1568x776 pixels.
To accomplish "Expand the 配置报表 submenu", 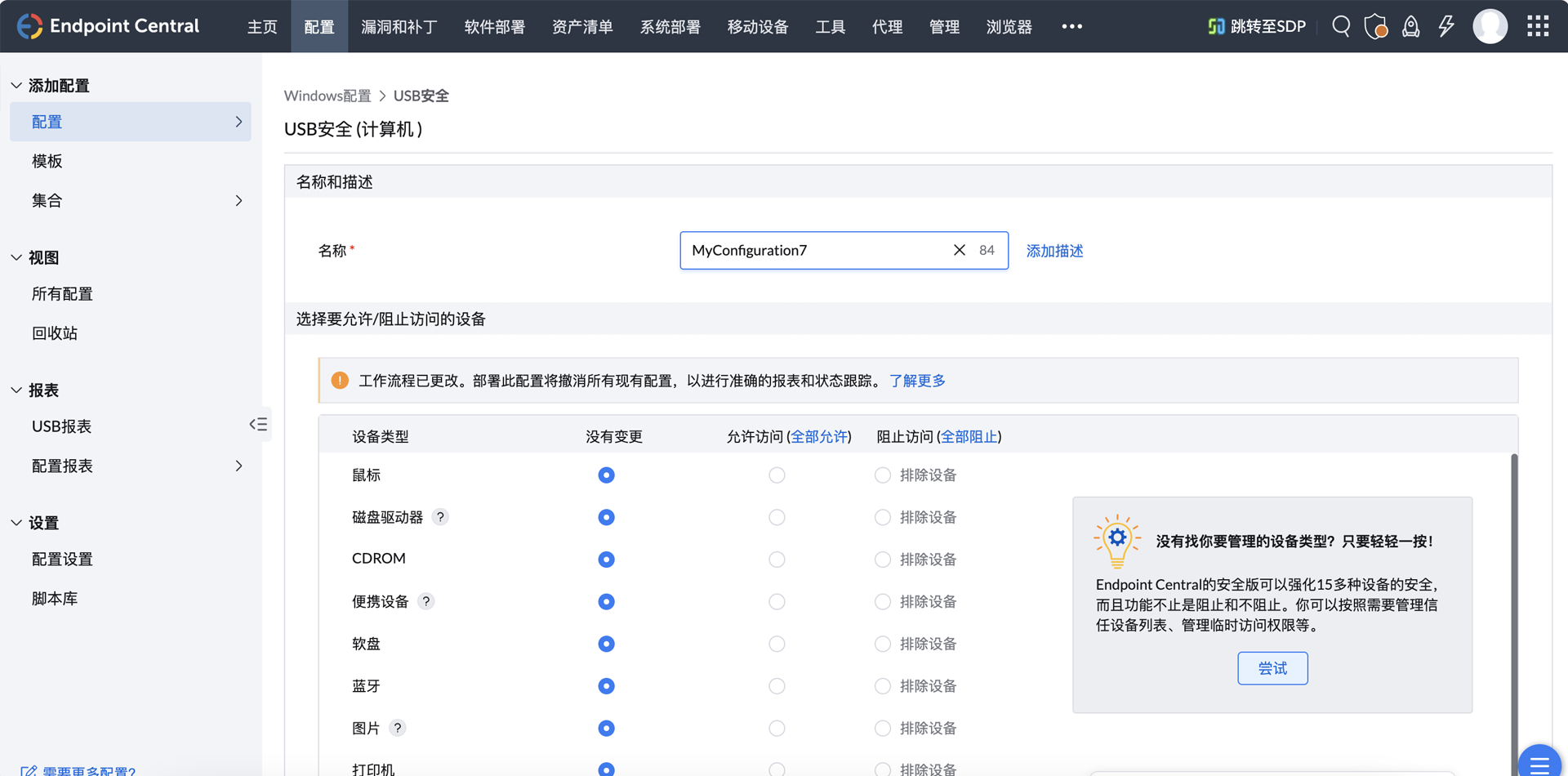I will pyautogui.click(x=238, y=466).
